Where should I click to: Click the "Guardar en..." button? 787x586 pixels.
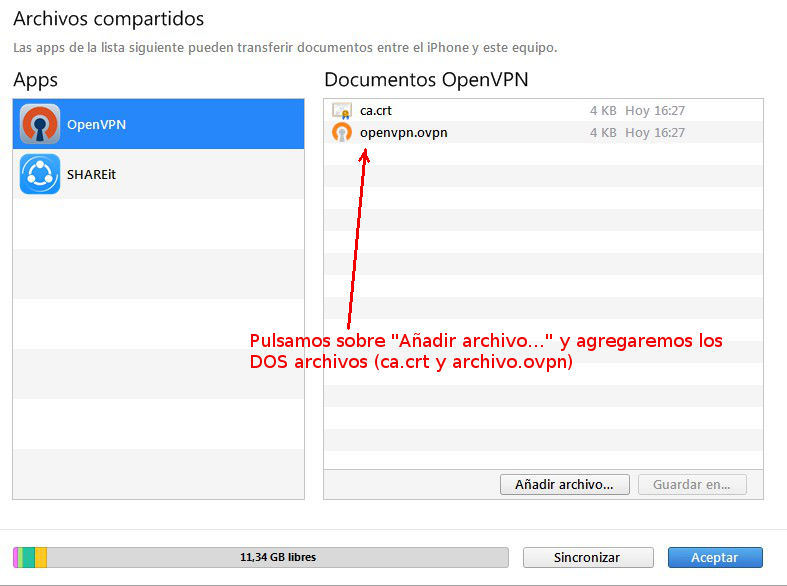692,484
